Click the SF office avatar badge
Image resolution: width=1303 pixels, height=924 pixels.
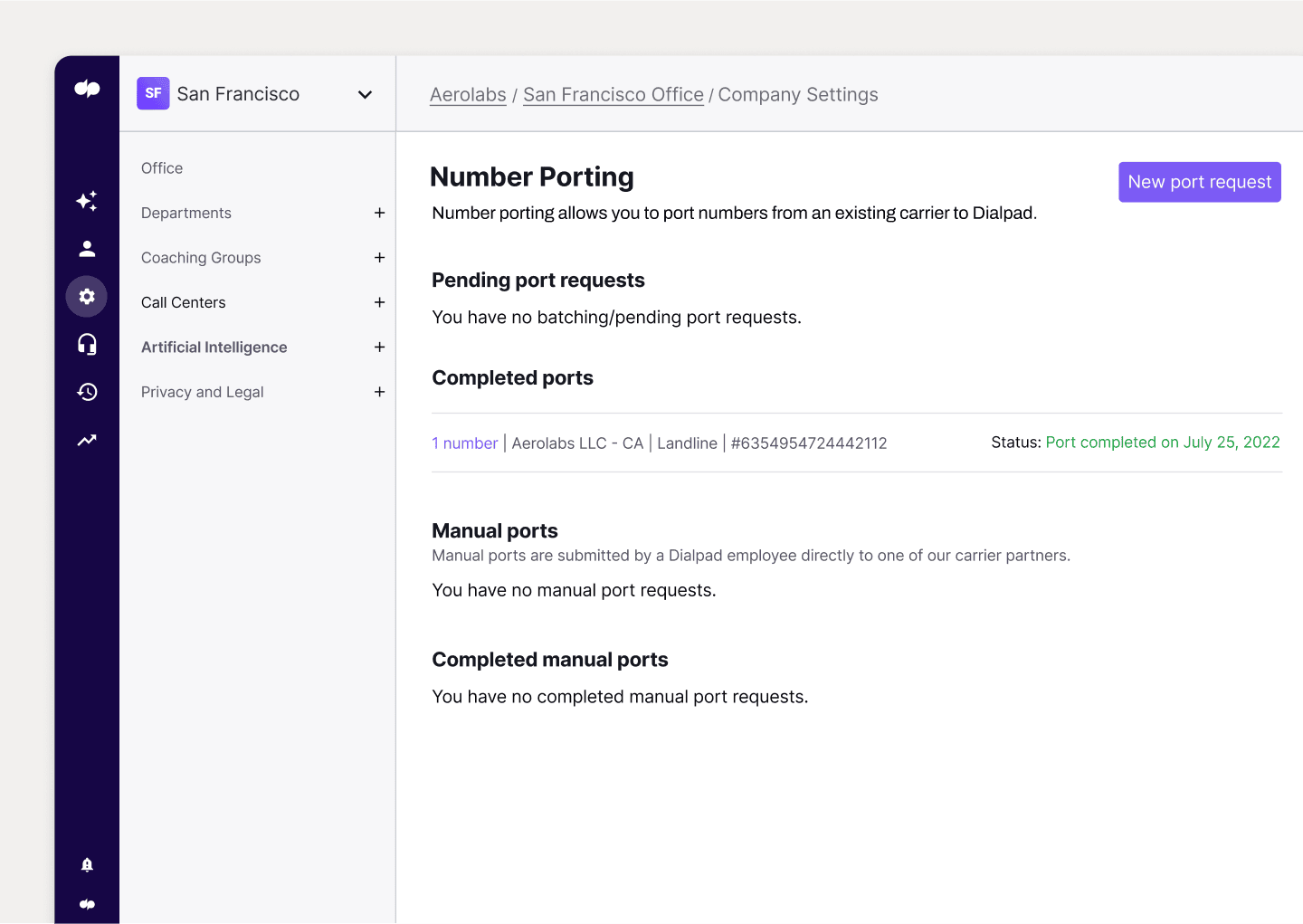tap(153, 93)
